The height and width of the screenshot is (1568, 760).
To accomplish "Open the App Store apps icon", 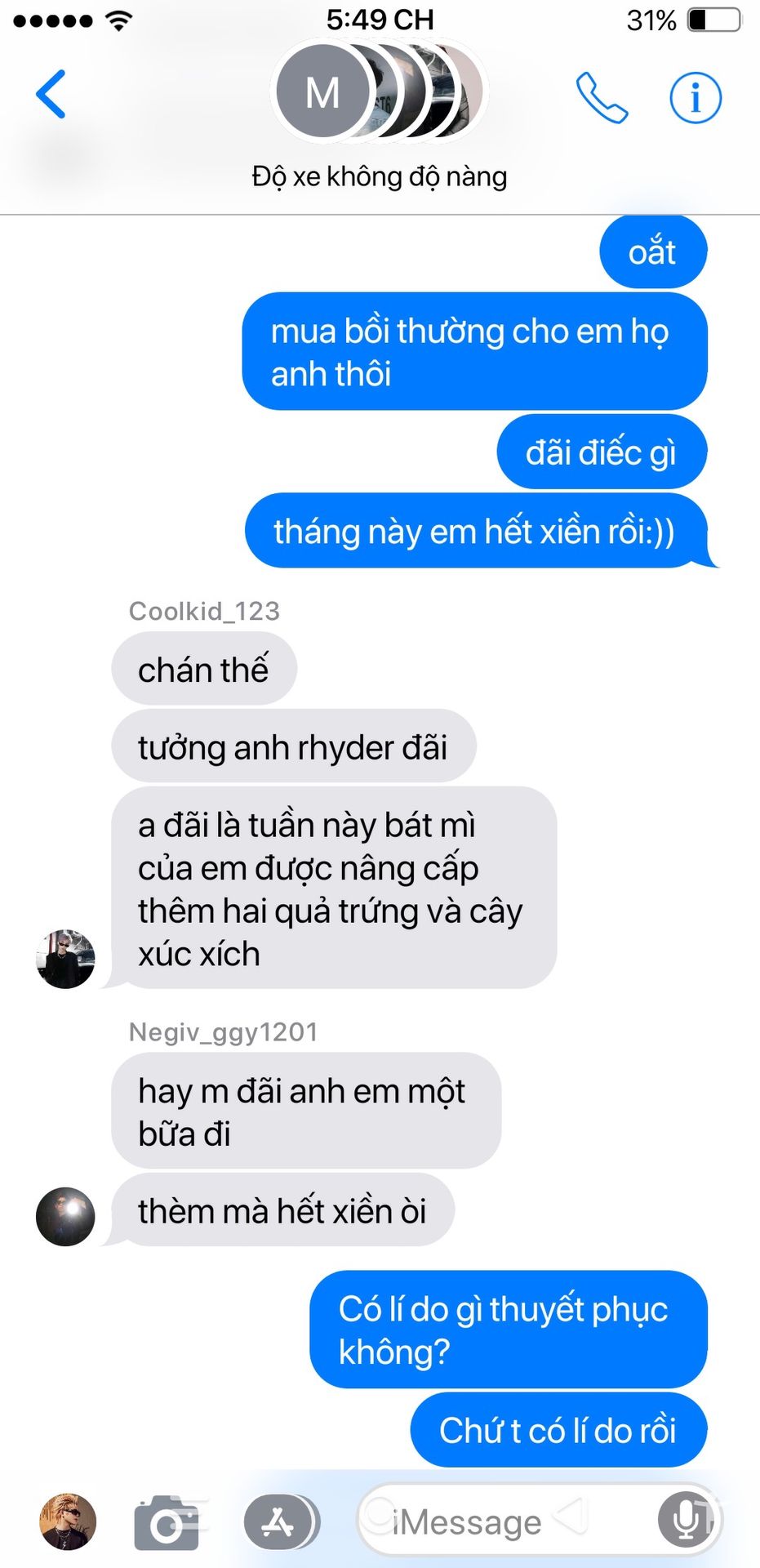I will [278, 1522].
